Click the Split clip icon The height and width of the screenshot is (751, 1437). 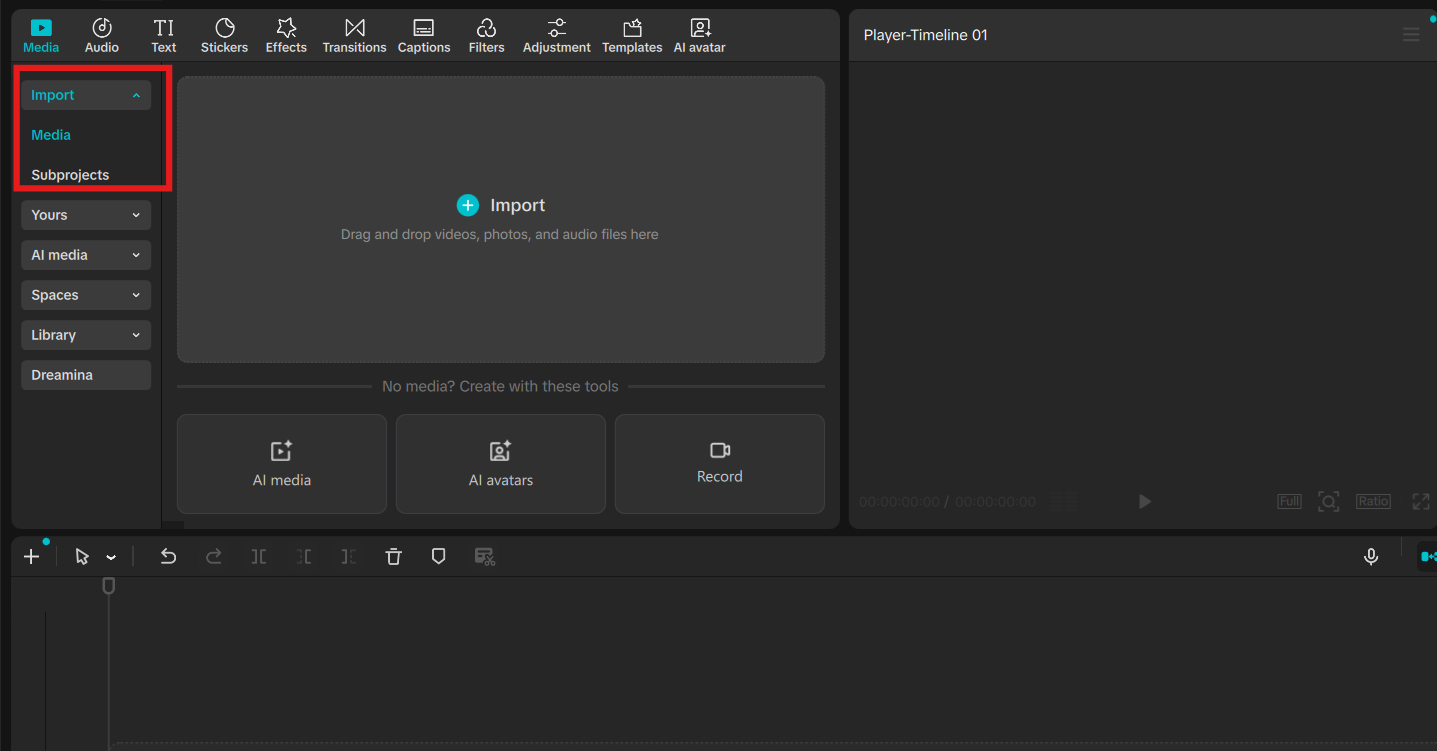pyautogui.click(x=259, y=557)
